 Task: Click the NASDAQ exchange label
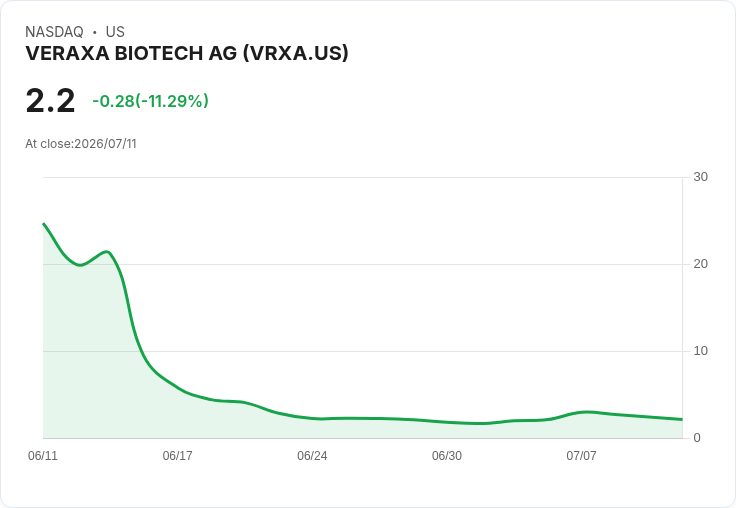[x=54, y=32]
